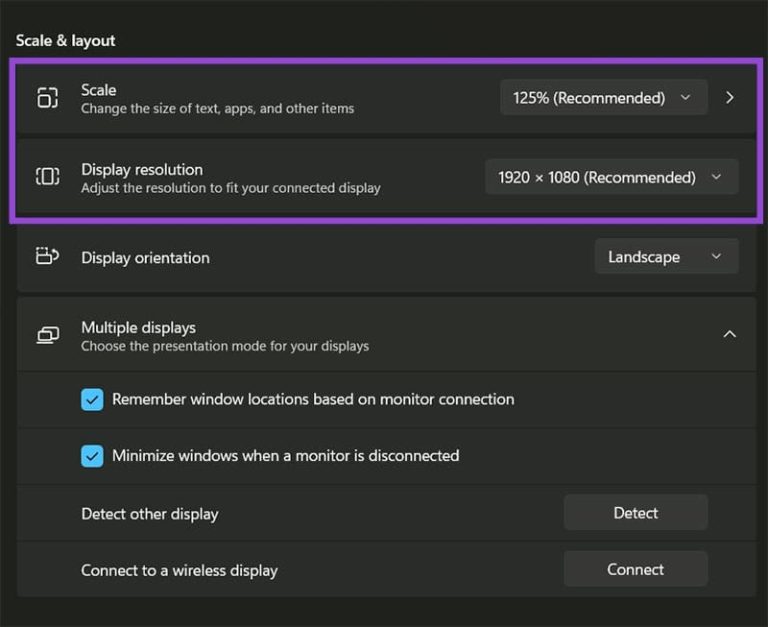
Task: Select the Display resolution row title
Action: point(142,169)
